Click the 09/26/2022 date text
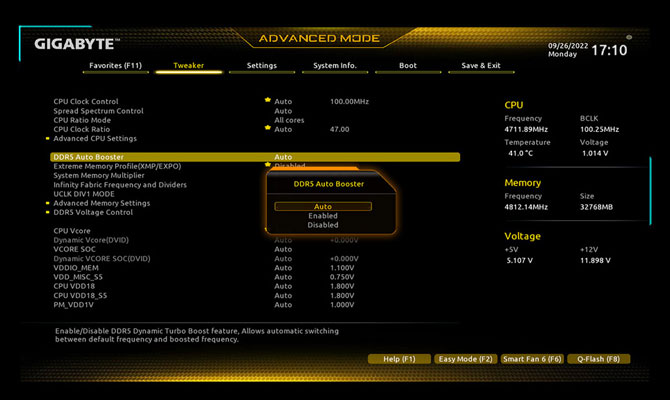Viewport: 670px width, 400px height. (x=568, y=46)
